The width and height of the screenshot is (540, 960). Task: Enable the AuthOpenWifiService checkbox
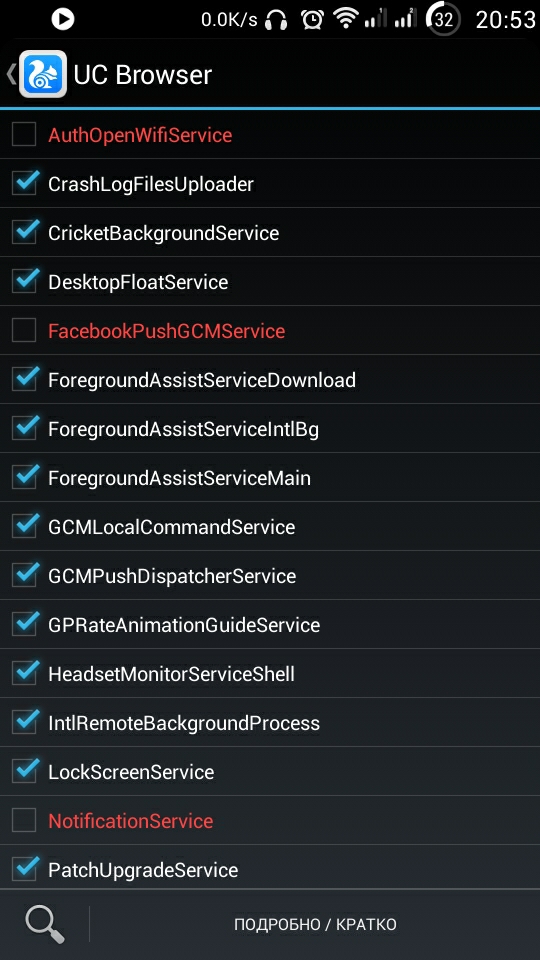tap(24, 135)
